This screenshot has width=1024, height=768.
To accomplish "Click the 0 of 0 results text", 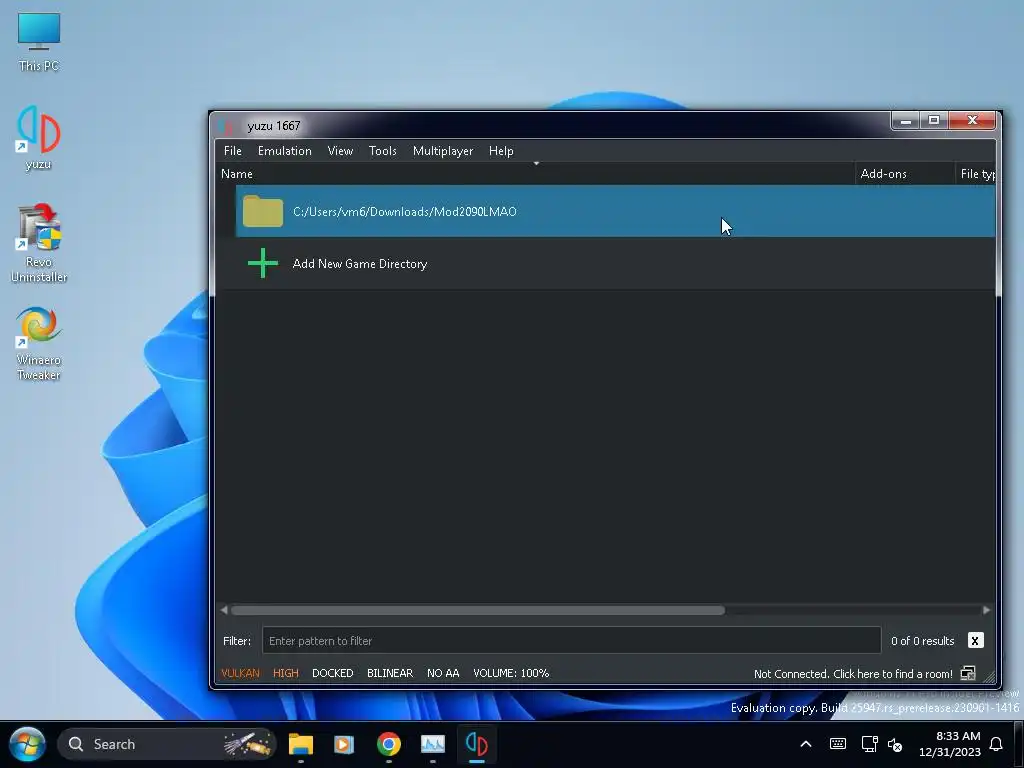I will click(x=922, y=641).
